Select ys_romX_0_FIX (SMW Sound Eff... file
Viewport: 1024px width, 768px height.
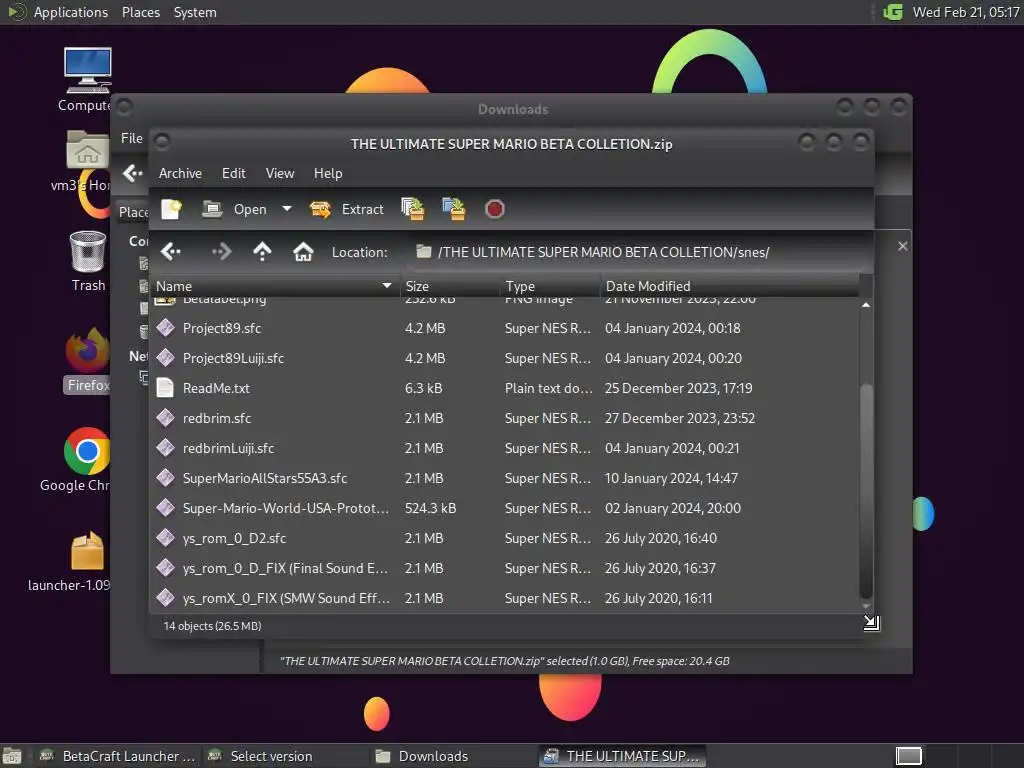pyautogui.click(x=505, y=598)
